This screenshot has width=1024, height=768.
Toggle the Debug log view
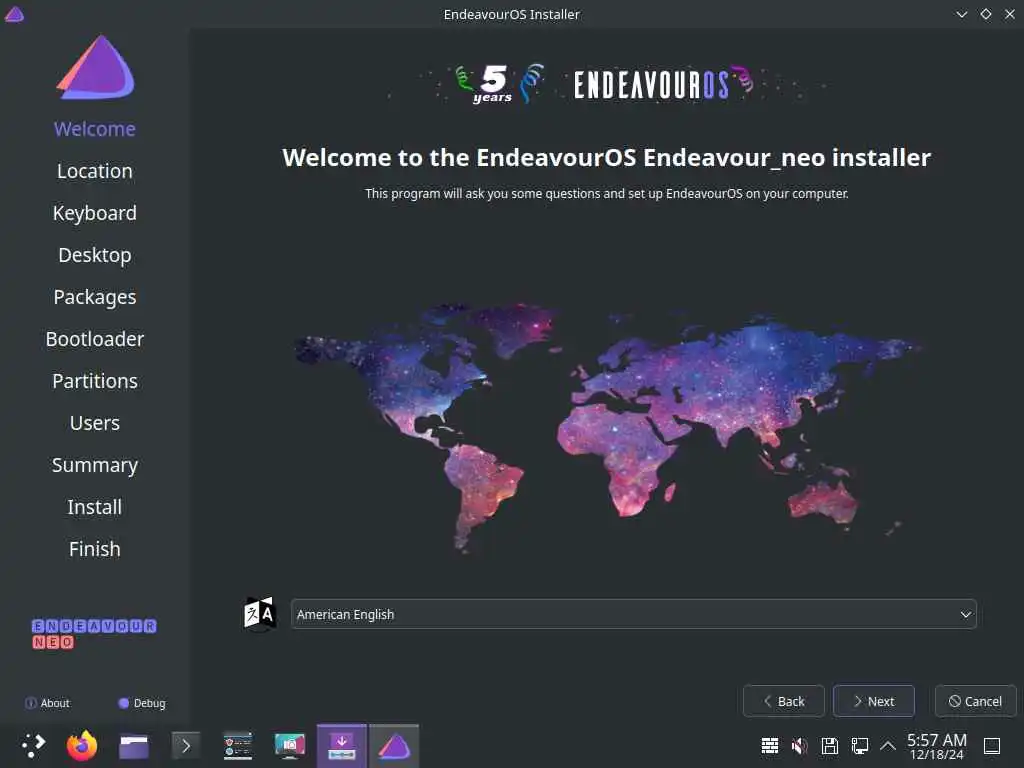(142, 703)
